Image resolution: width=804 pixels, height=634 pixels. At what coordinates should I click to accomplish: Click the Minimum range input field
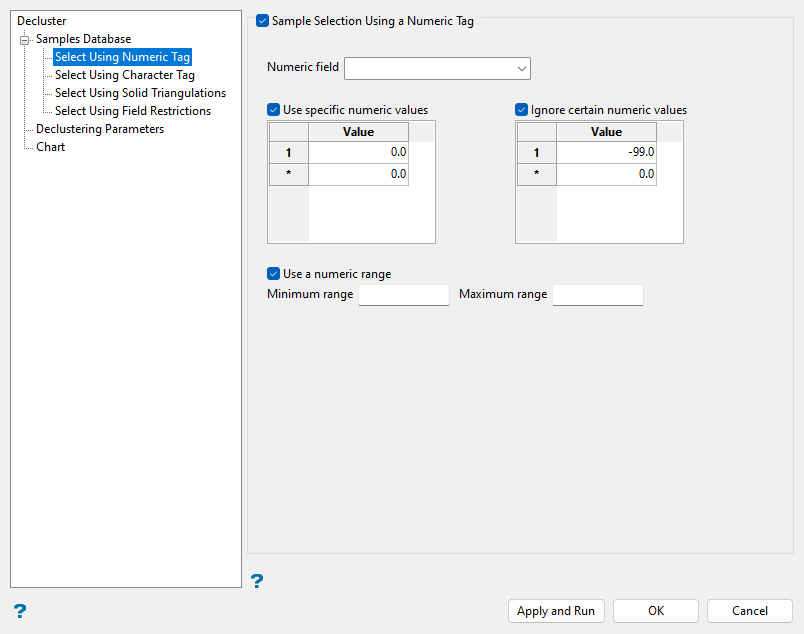click(x=404, y=295)
